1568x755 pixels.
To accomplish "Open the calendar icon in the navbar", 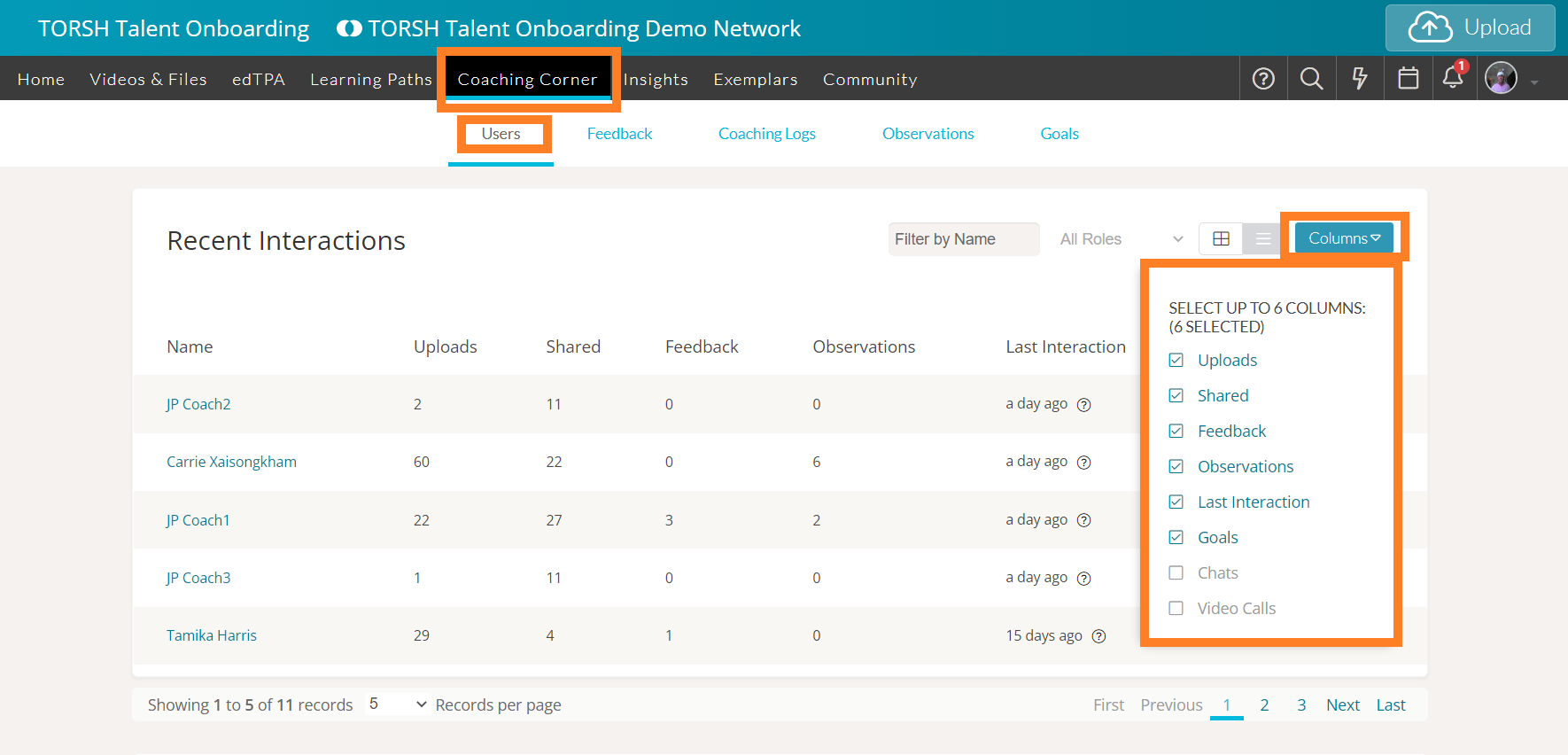I will pos(1408,79).
